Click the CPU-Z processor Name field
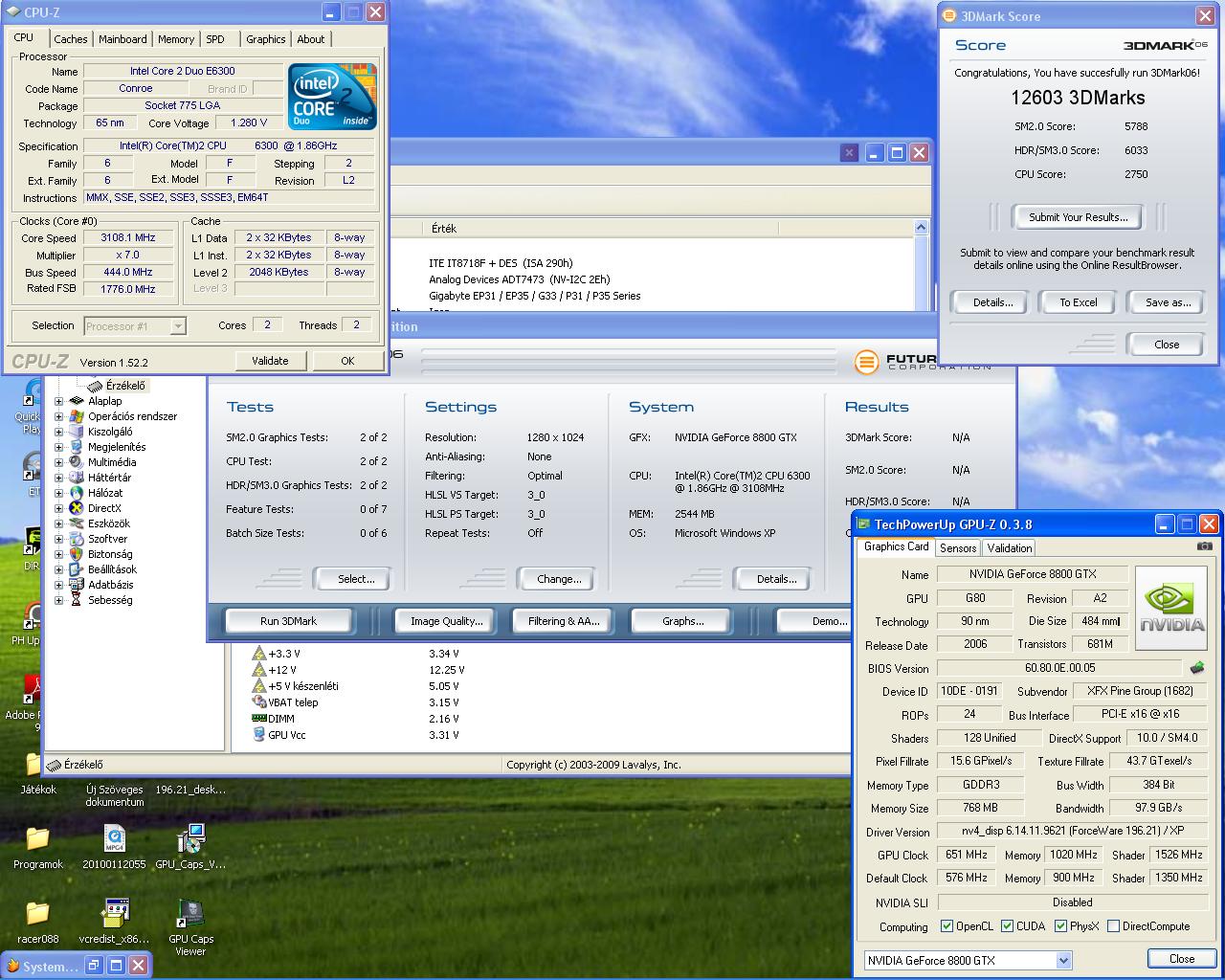Screen dimensions: 1225x980 click(183, 71)
